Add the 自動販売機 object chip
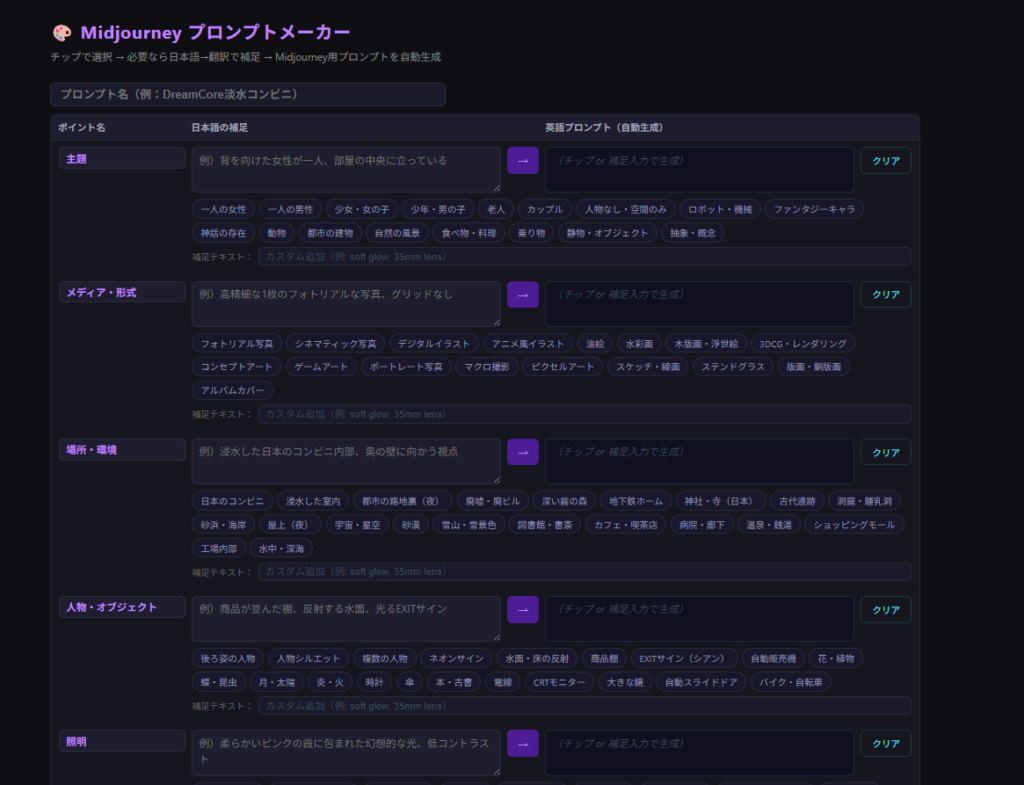1024x785 pixels. point(773,658)
